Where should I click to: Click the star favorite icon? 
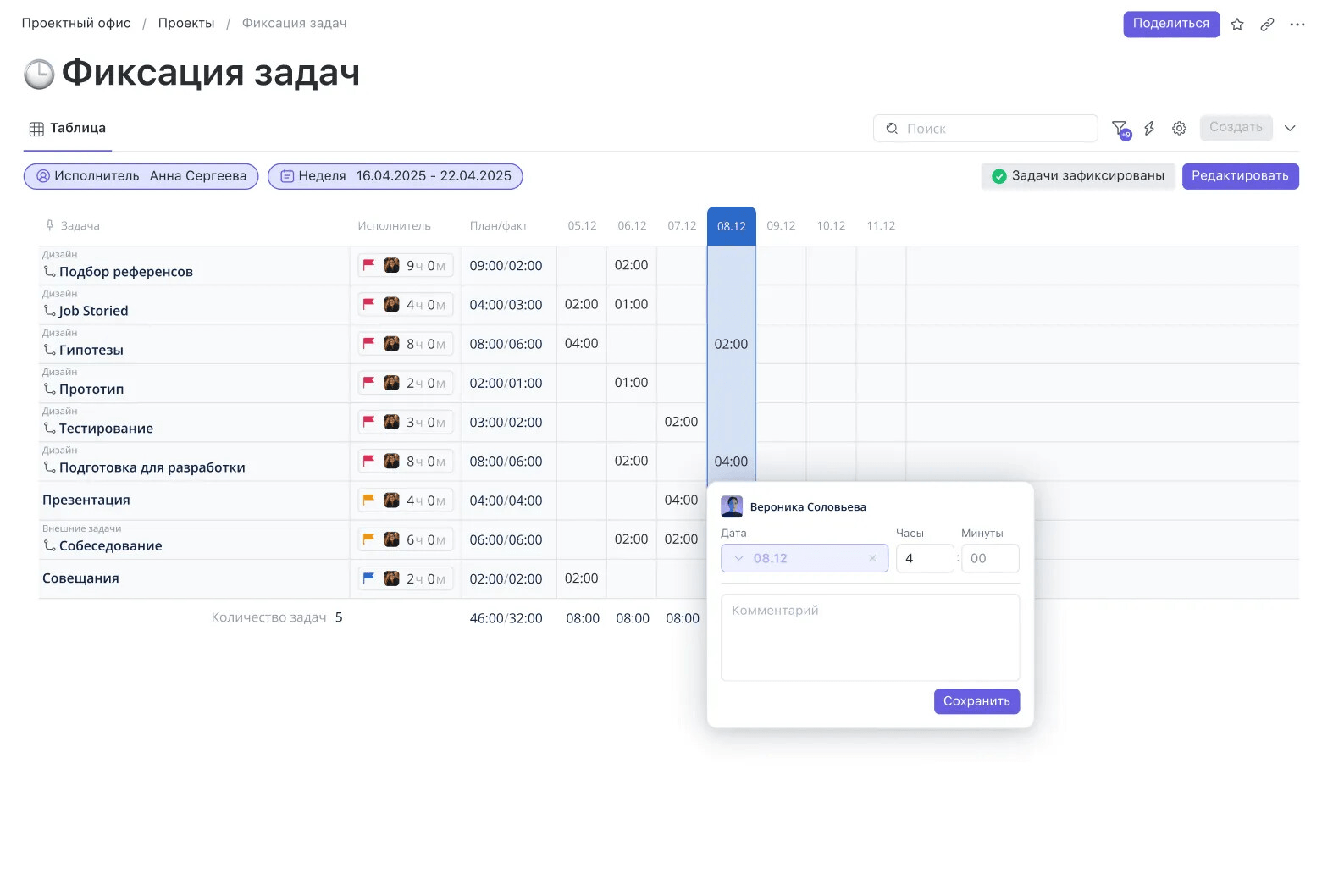1236,25
